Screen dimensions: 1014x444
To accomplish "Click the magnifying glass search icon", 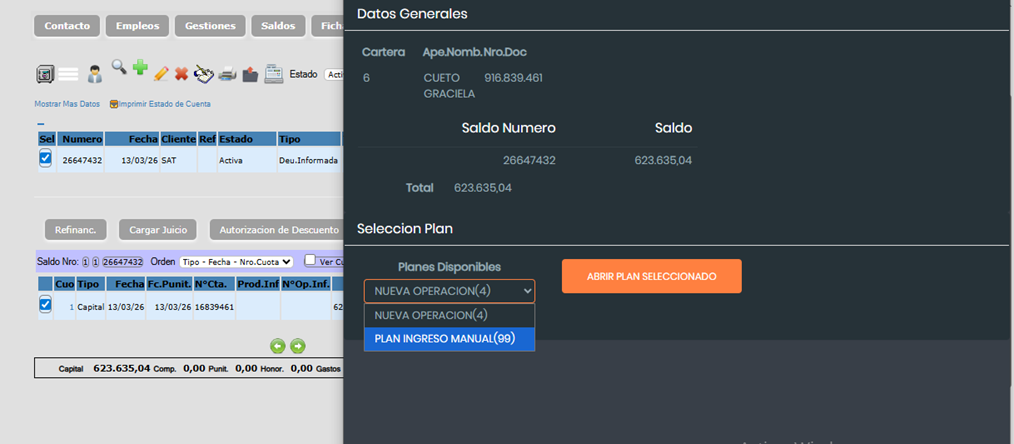I will coord(119,66).
